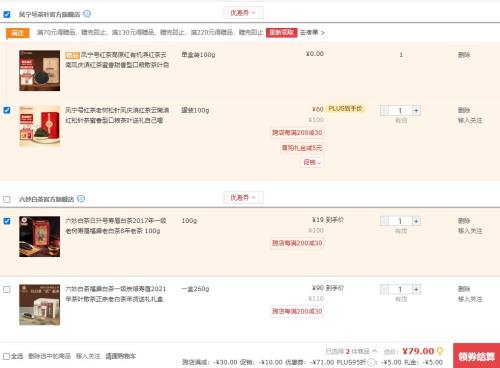Increase quantity of 凤宁号红茶 罐装100g item
The image size is (500, 368).
pyautogui.click(x=416, y=110)
